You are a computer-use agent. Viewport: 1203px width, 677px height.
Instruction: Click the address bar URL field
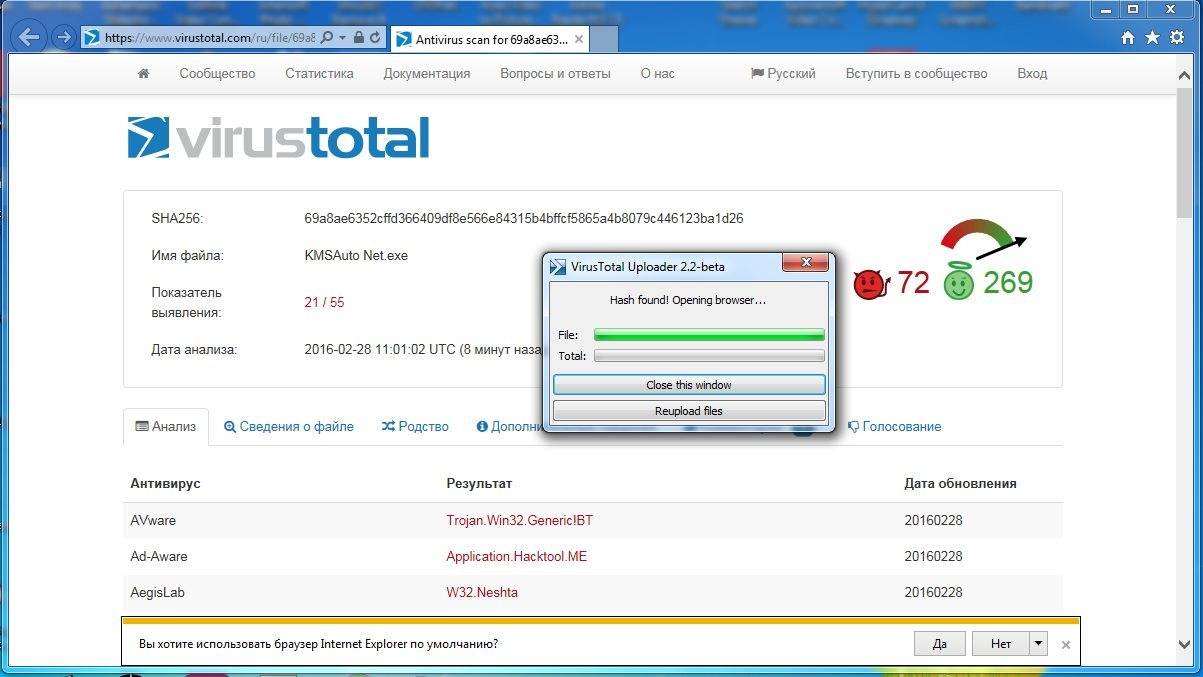pos(210,38)
